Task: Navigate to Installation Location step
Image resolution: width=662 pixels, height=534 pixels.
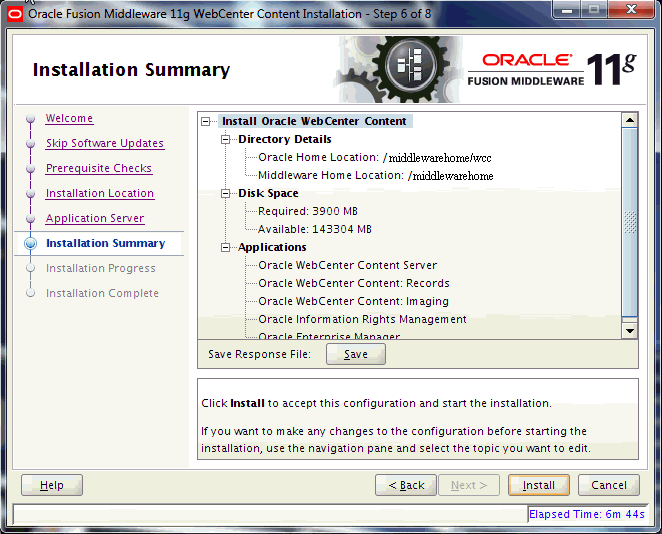Action: pos(100,193)
